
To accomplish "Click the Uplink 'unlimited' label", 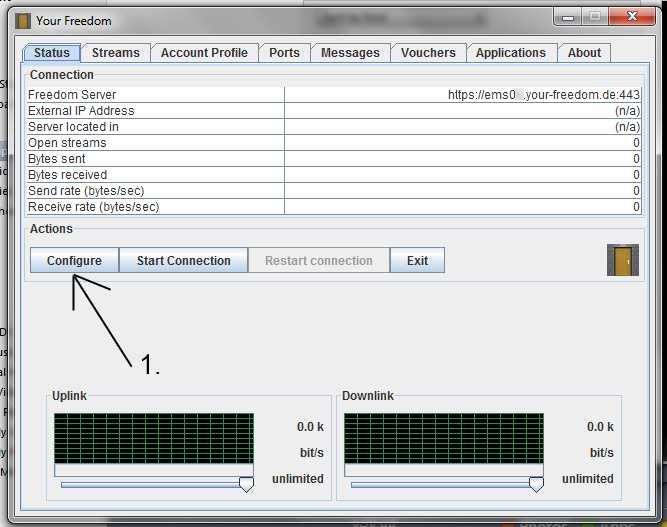I will point(298,479).
